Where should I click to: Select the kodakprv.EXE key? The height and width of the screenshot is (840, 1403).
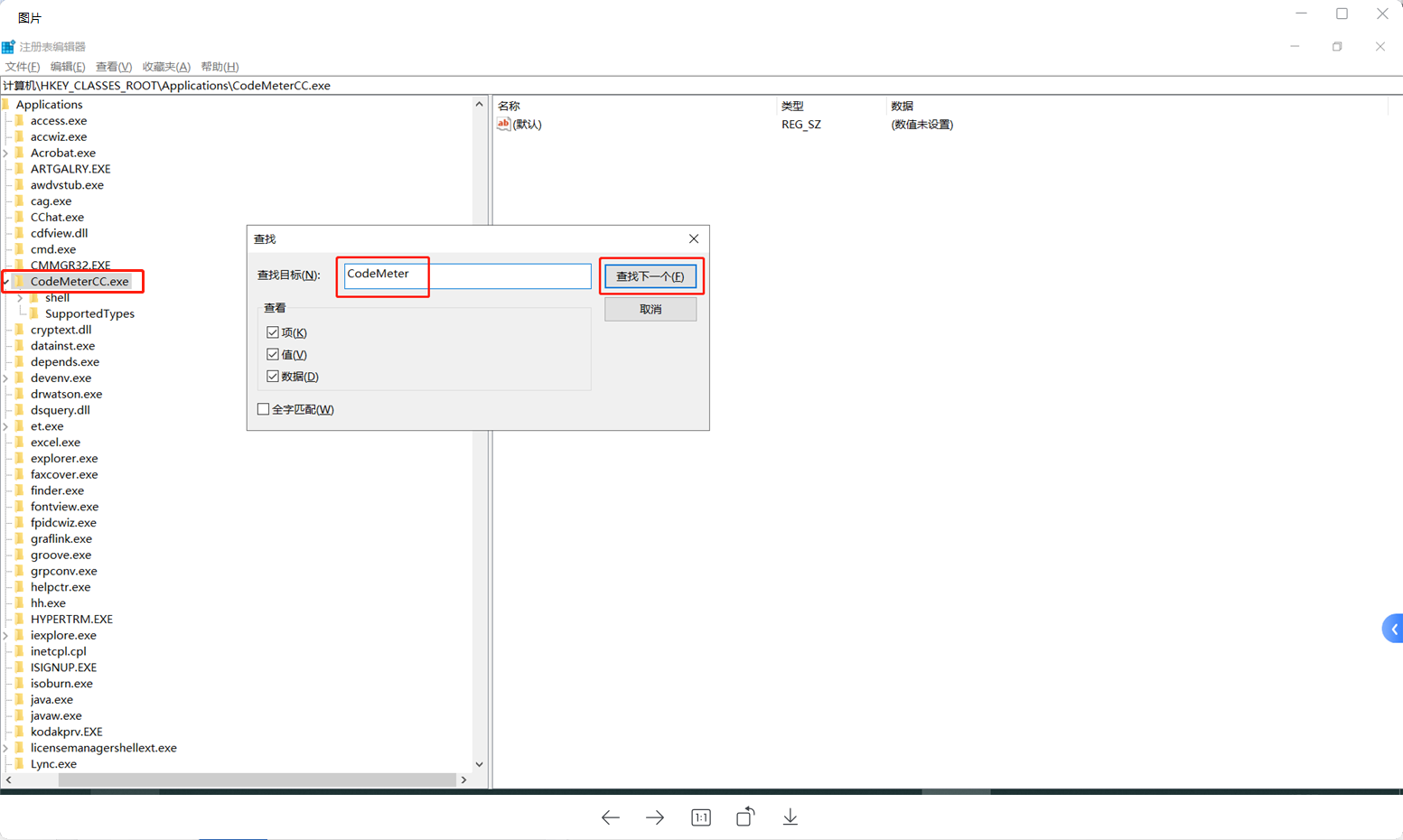66,732
